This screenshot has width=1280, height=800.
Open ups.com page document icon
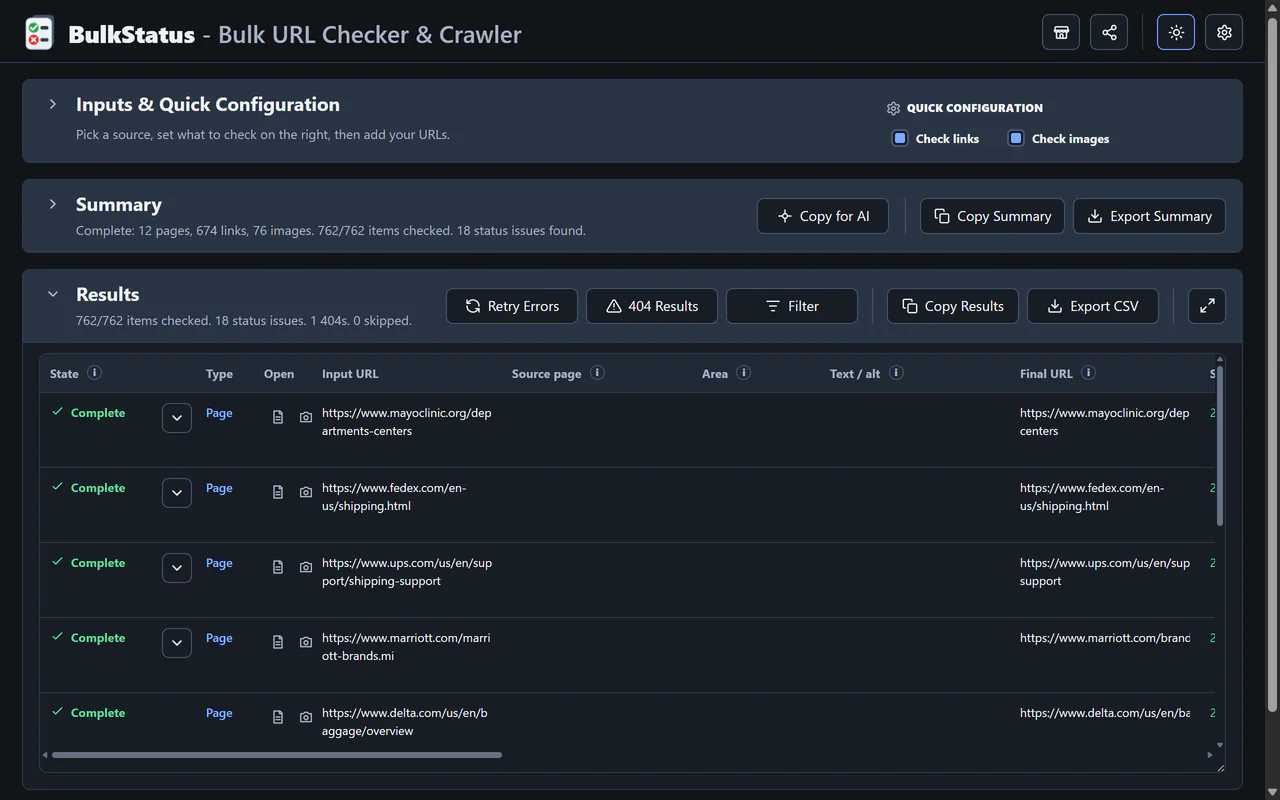[278, 567]
